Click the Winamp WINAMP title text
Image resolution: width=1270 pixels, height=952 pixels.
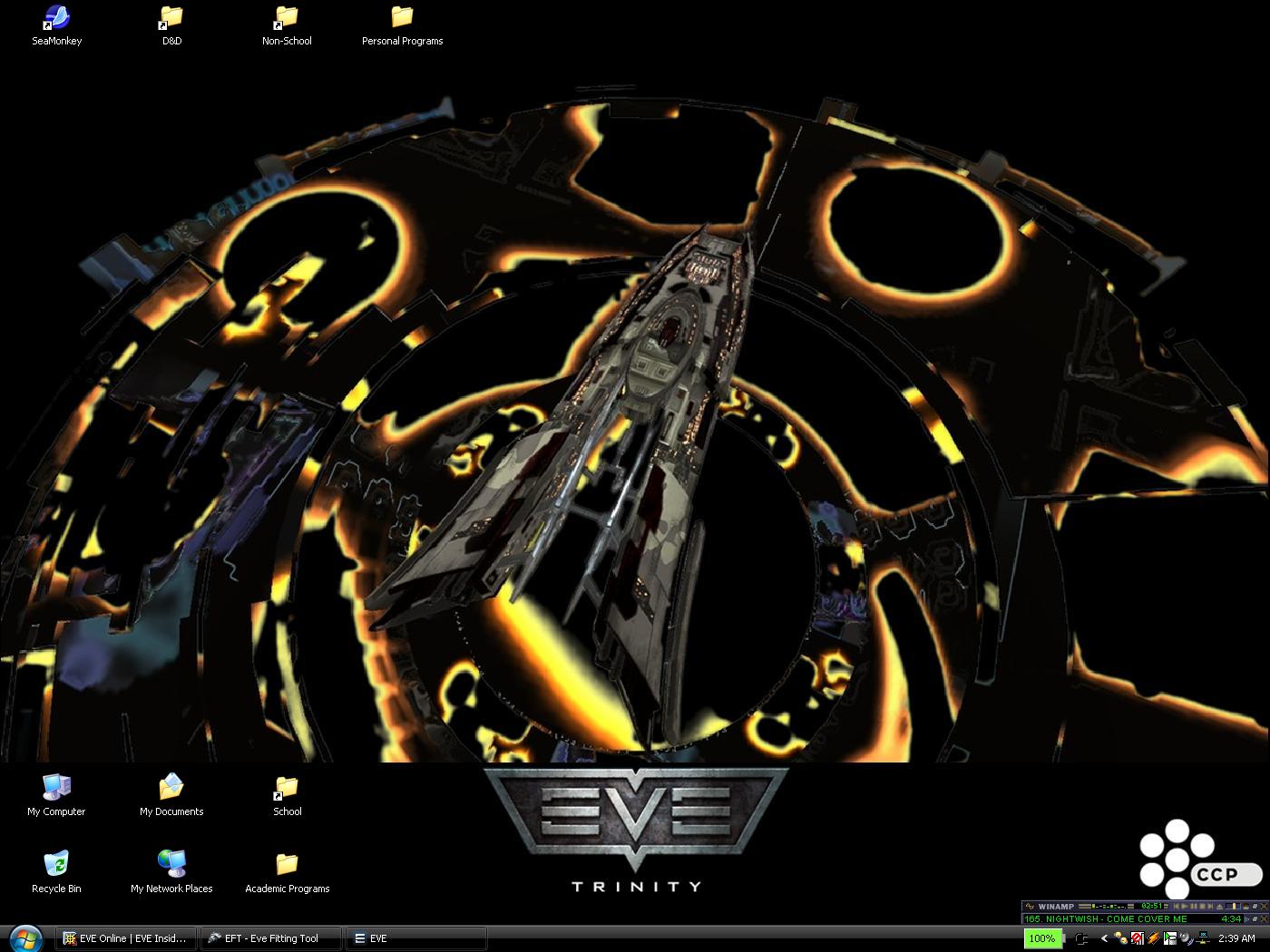pos(1056,906)
